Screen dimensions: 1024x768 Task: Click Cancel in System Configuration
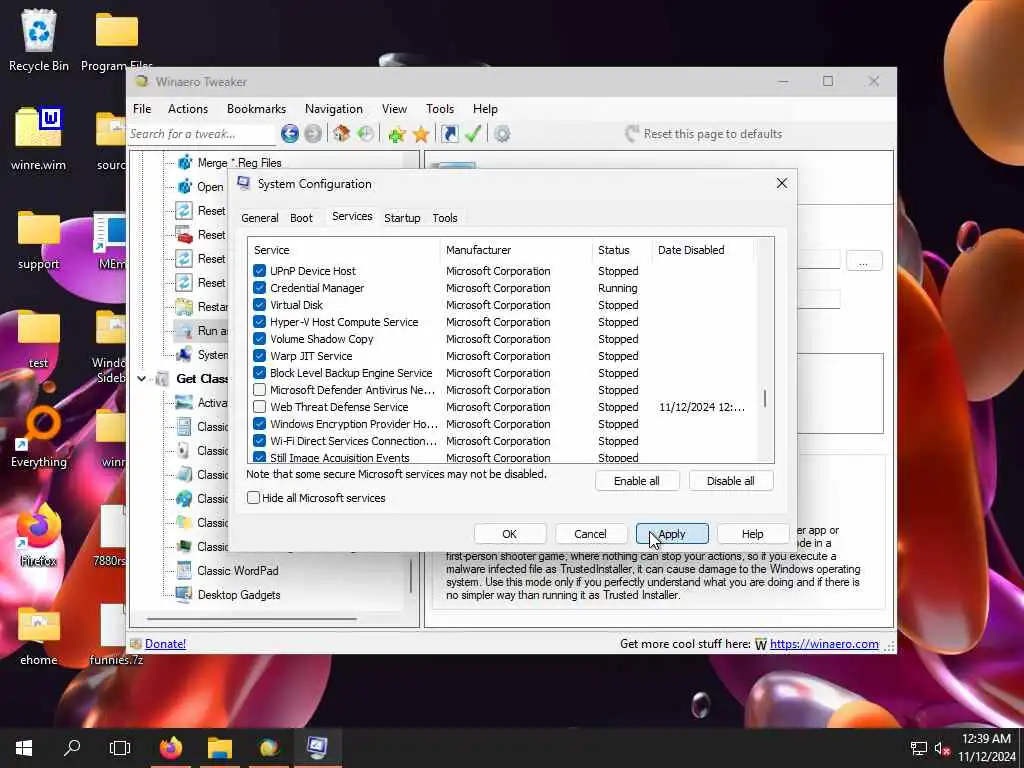(x=590, y=534)
